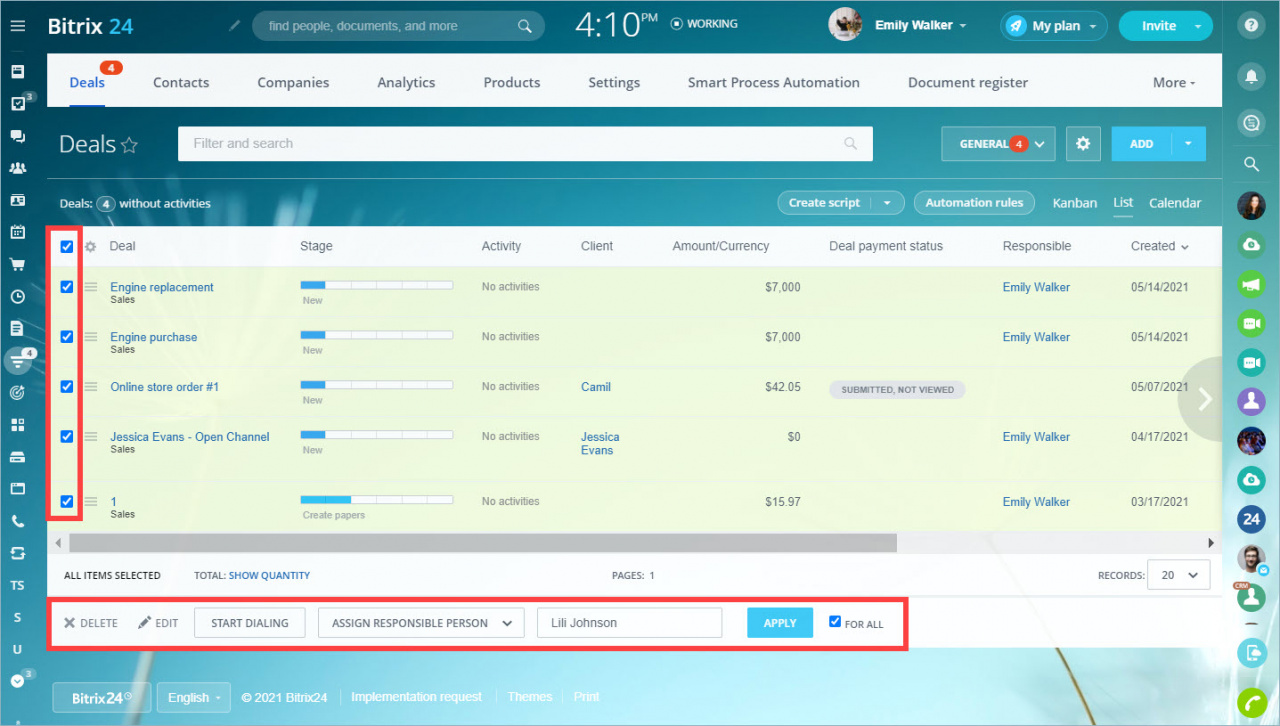The image size is (1280, 726).
Task: Open Smart Process Automation tab
Action: click(x=773, y=83)
